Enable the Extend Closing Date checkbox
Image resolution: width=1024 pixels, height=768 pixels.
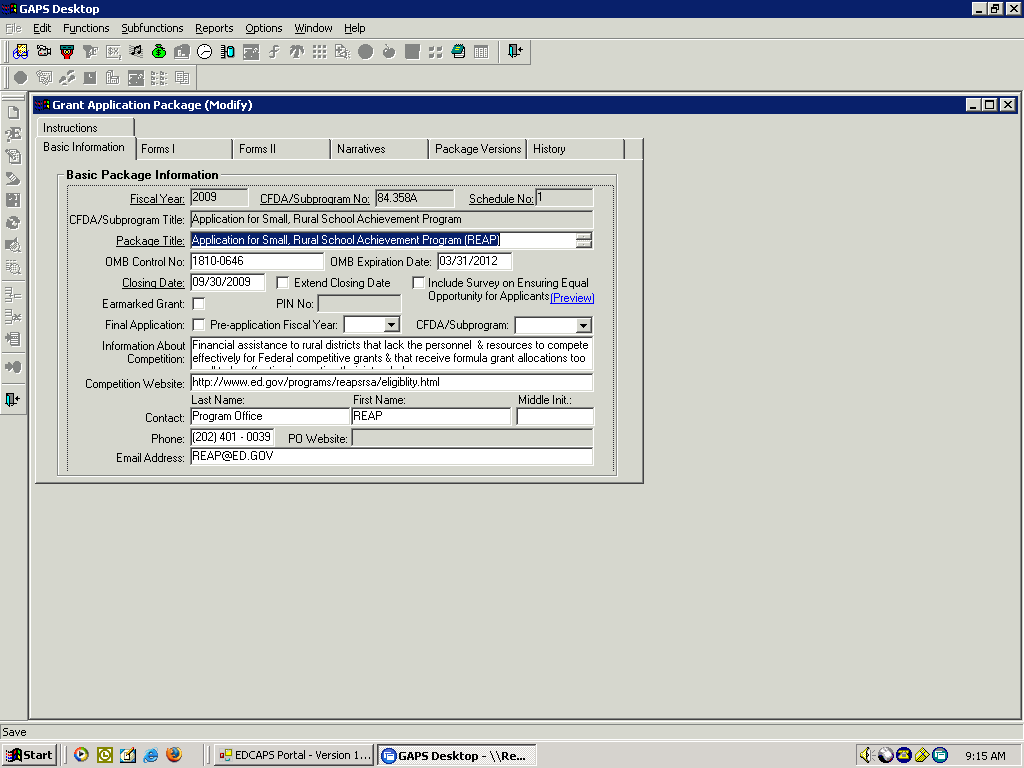point(283,283)
